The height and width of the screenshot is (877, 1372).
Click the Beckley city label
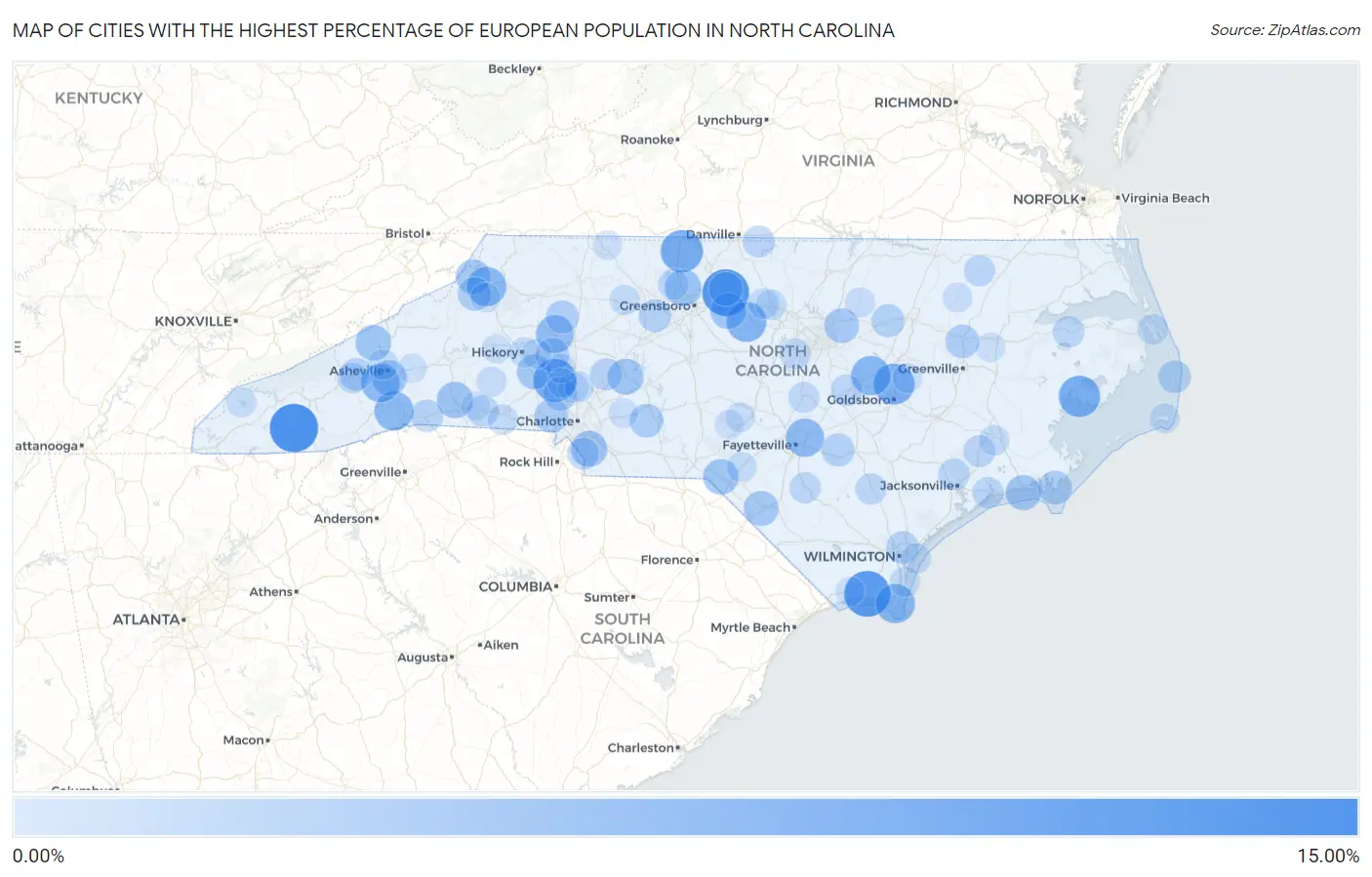[513, 68]
